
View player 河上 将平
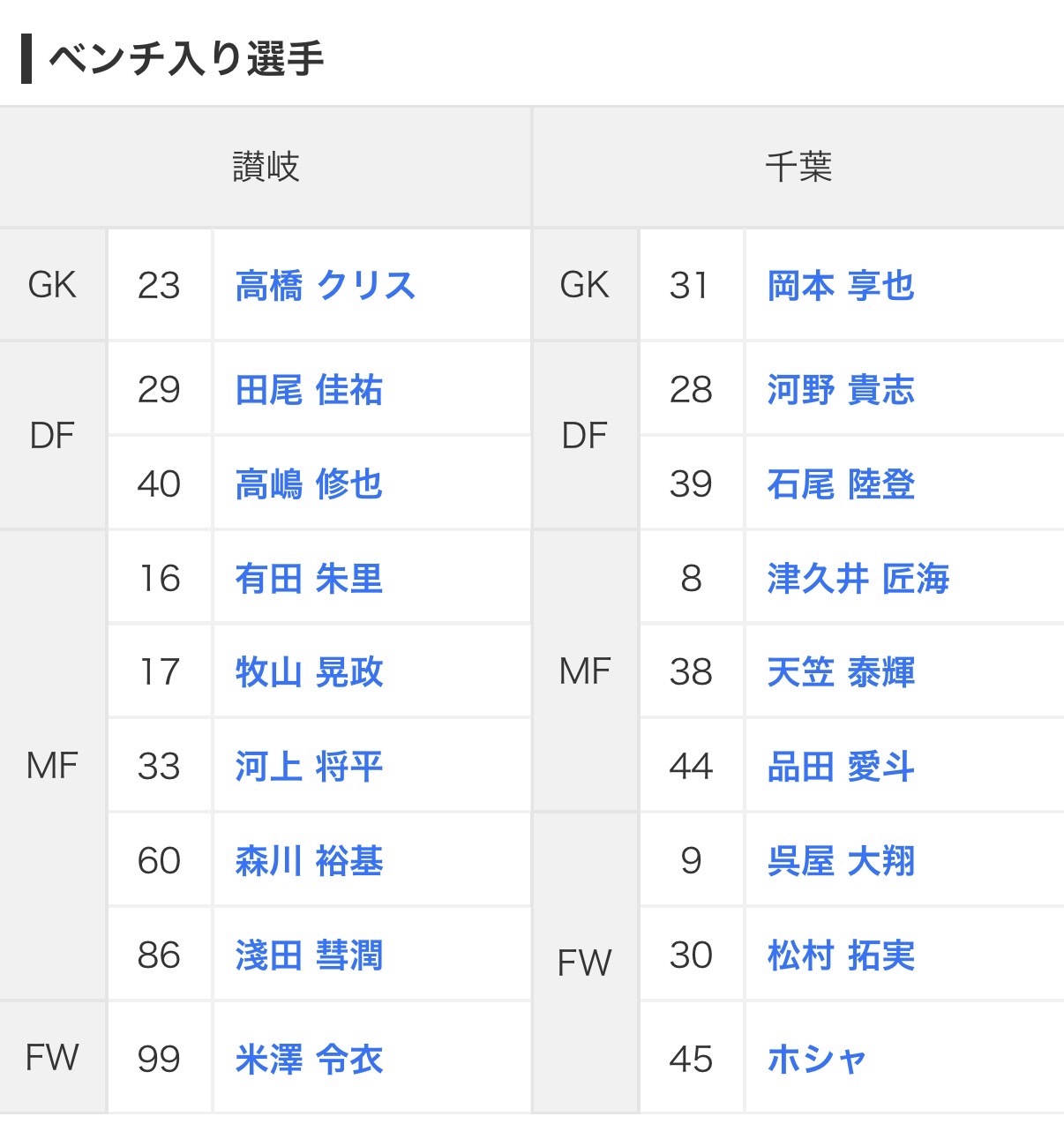coord(309,767)
